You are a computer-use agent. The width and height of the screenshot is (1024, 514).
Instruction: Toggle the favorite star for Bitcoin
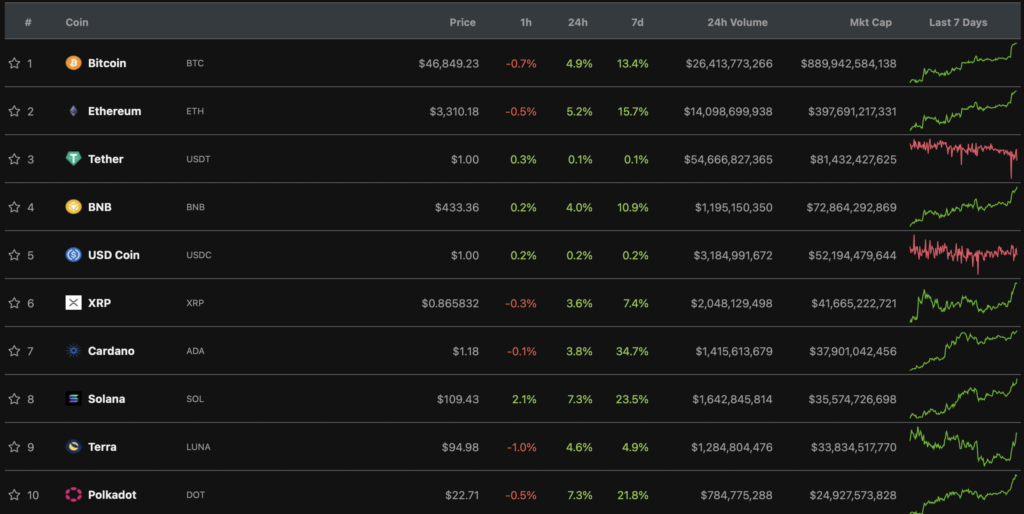14,63
